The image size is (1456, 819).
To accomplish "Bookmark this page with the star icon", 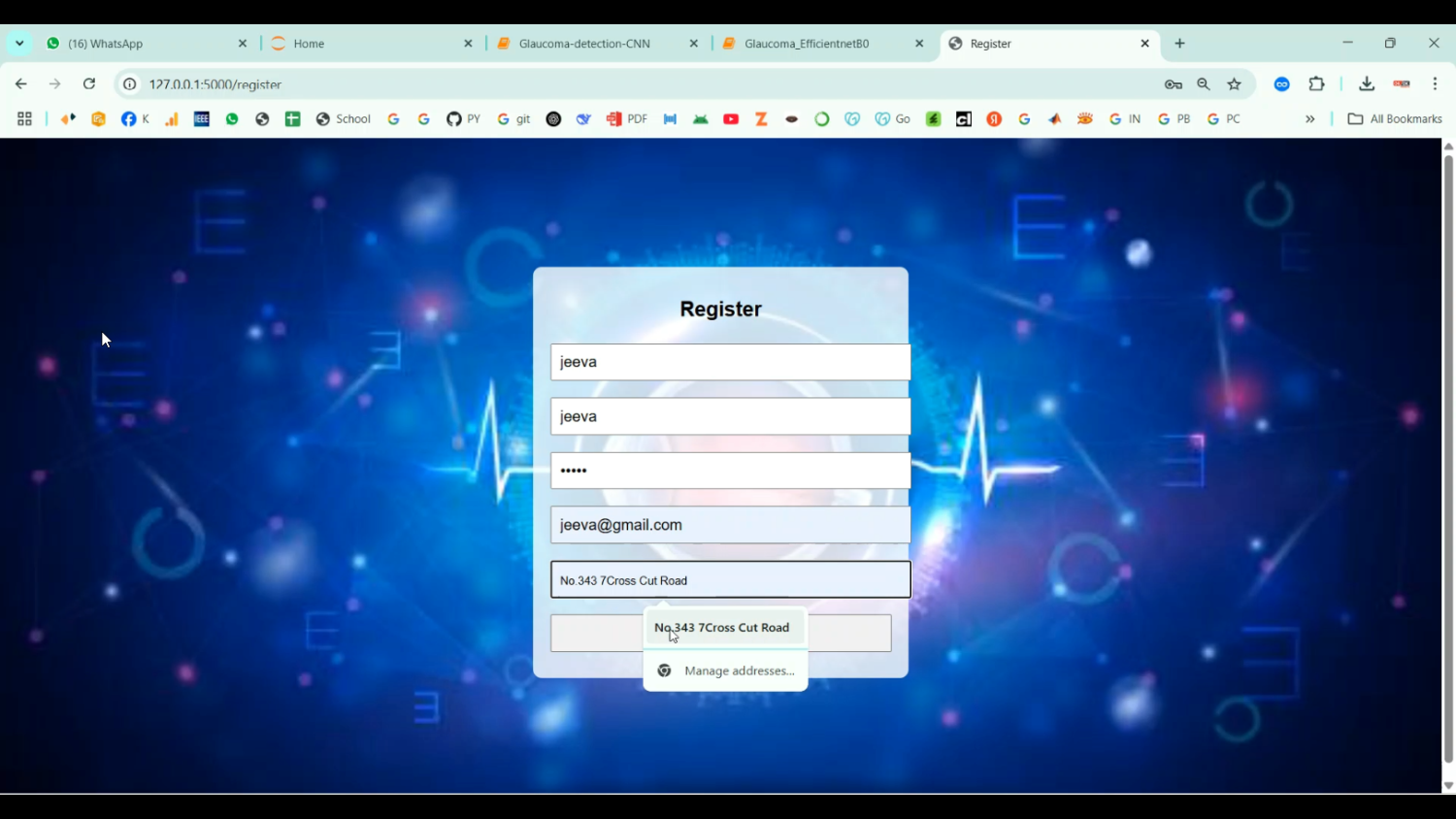I will coord(1234,84).
